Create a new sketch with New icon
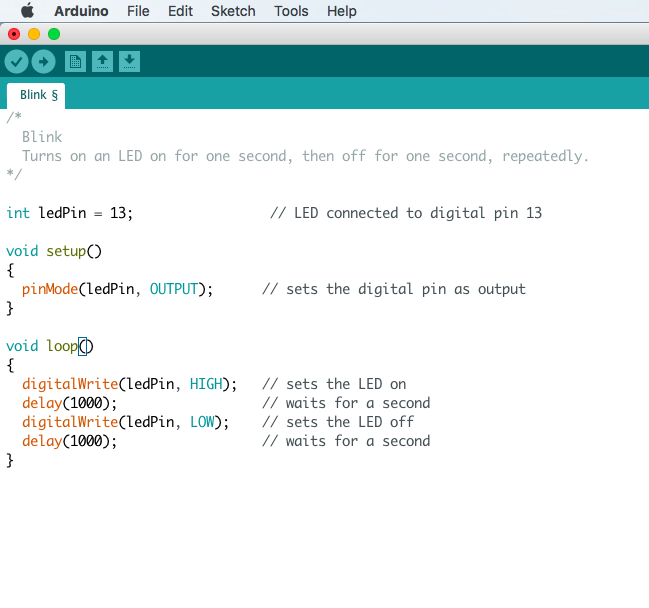Image resolution: width=649 pixels, height=608 pixels. tap(75, 62)
